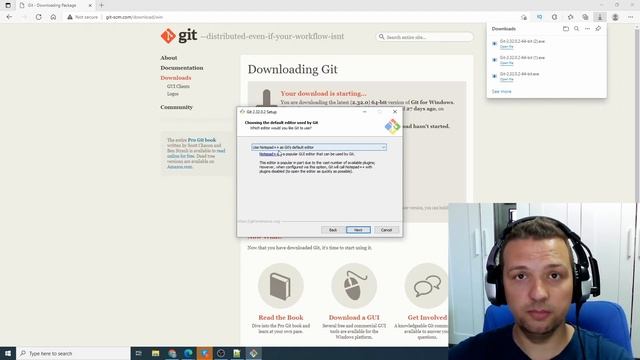Image resolution: width=640 pixels, height=360 pixels.
Task: Open new browser tab with plus icon
Action: (102, 5)
